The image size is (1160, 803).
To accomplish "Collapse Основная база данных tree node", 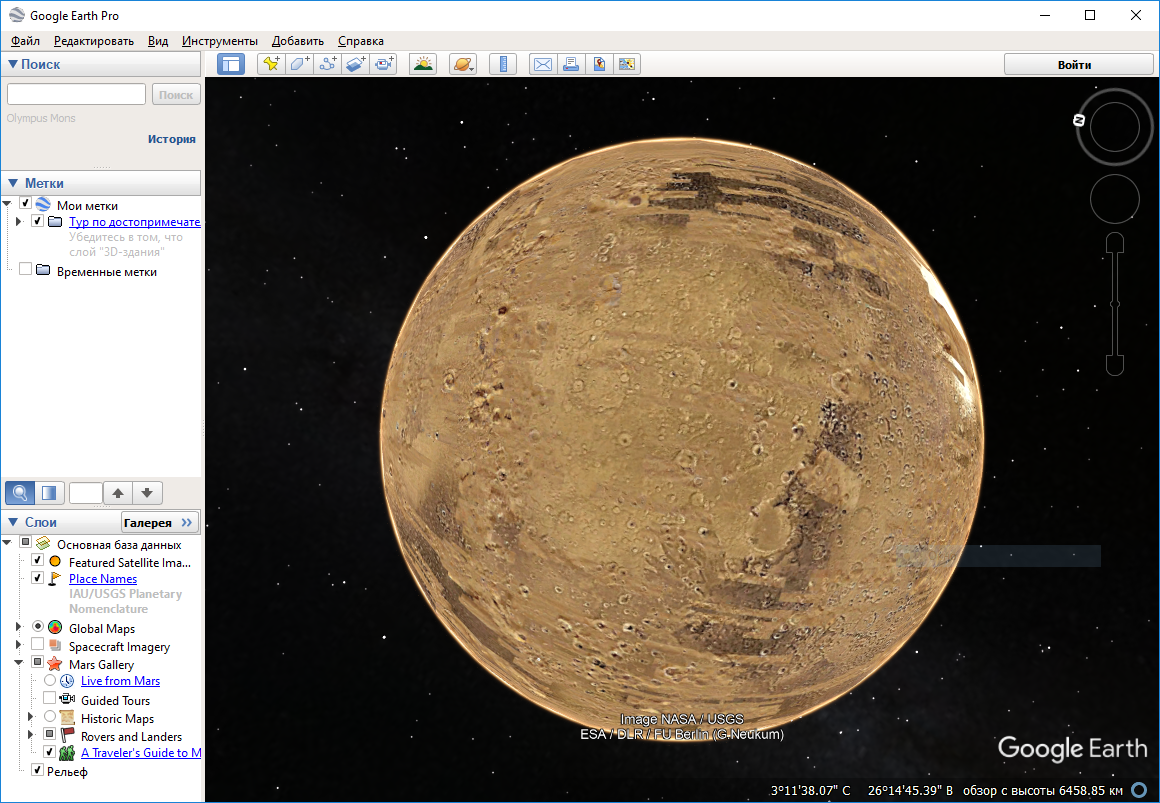I will pyautogui.click(x=7, y=542).
